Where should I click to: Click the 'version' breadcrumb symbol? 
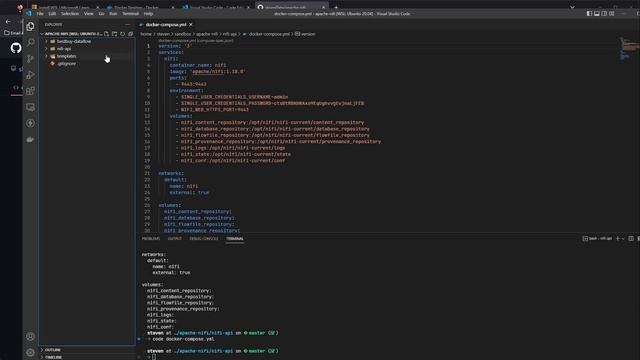308,34
